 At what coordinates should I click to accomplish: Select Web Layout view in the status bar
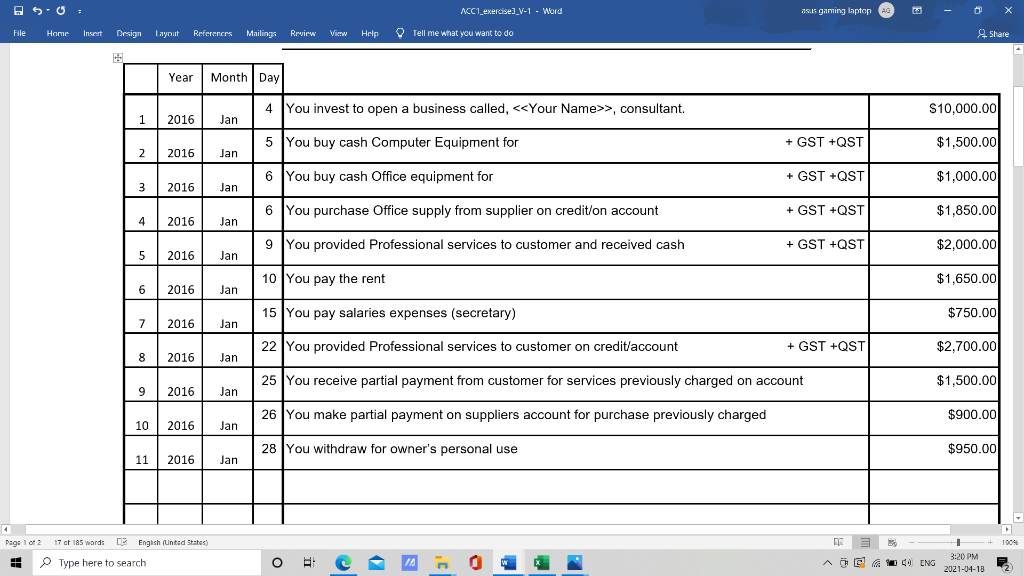(890, 541)
